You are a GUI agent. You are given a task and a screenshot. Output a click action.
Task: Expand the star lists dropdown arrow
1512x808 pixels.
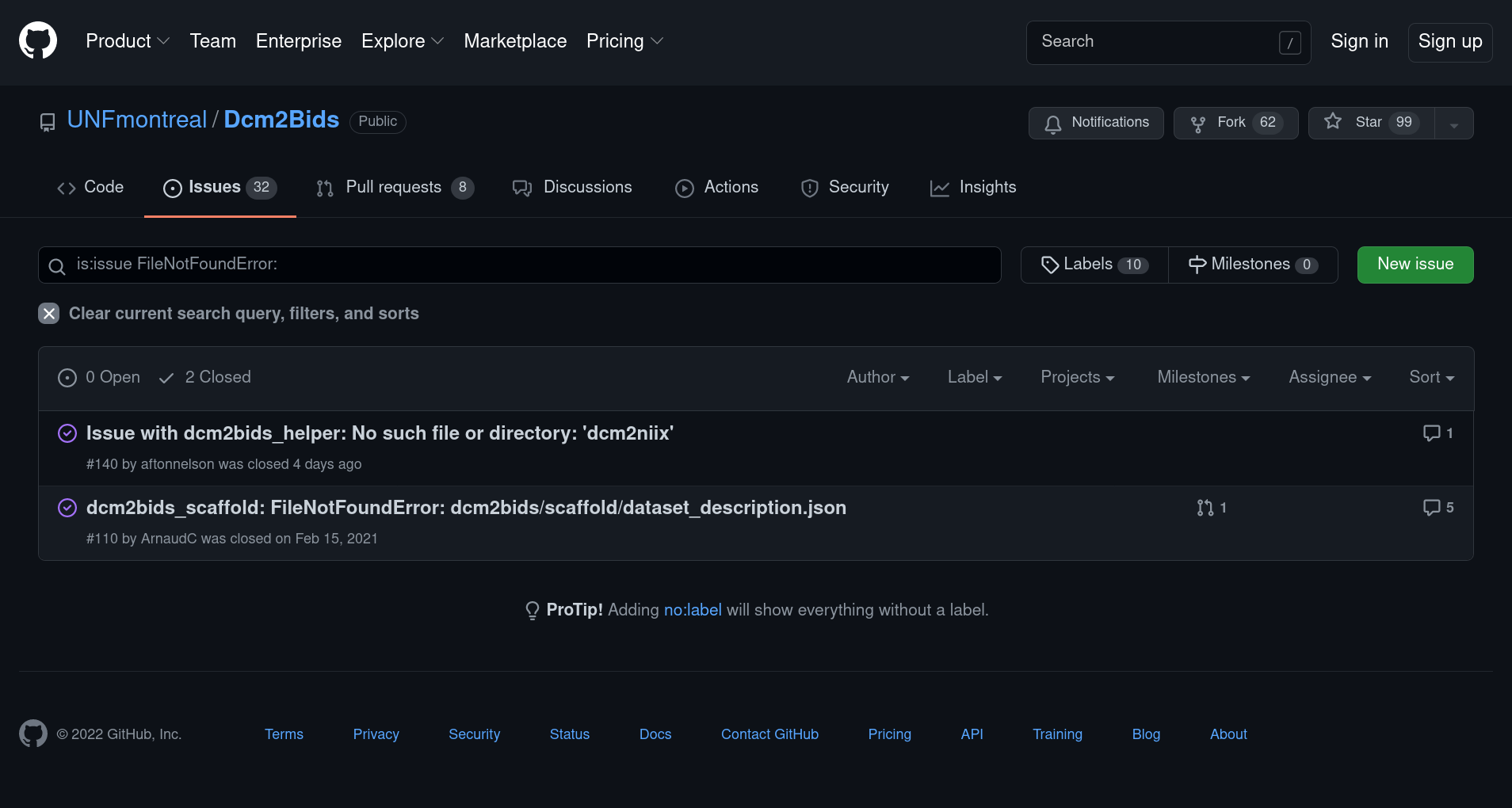point(1454,124)
